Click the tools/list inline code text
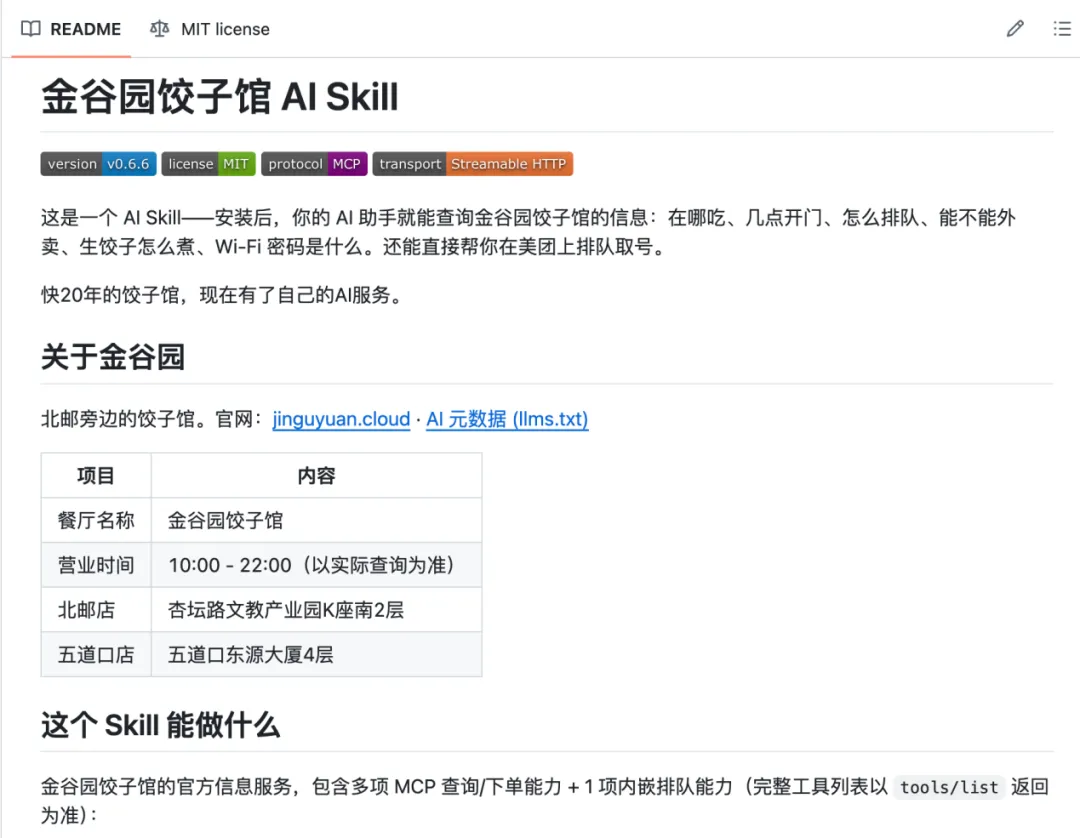 point(948,787)
